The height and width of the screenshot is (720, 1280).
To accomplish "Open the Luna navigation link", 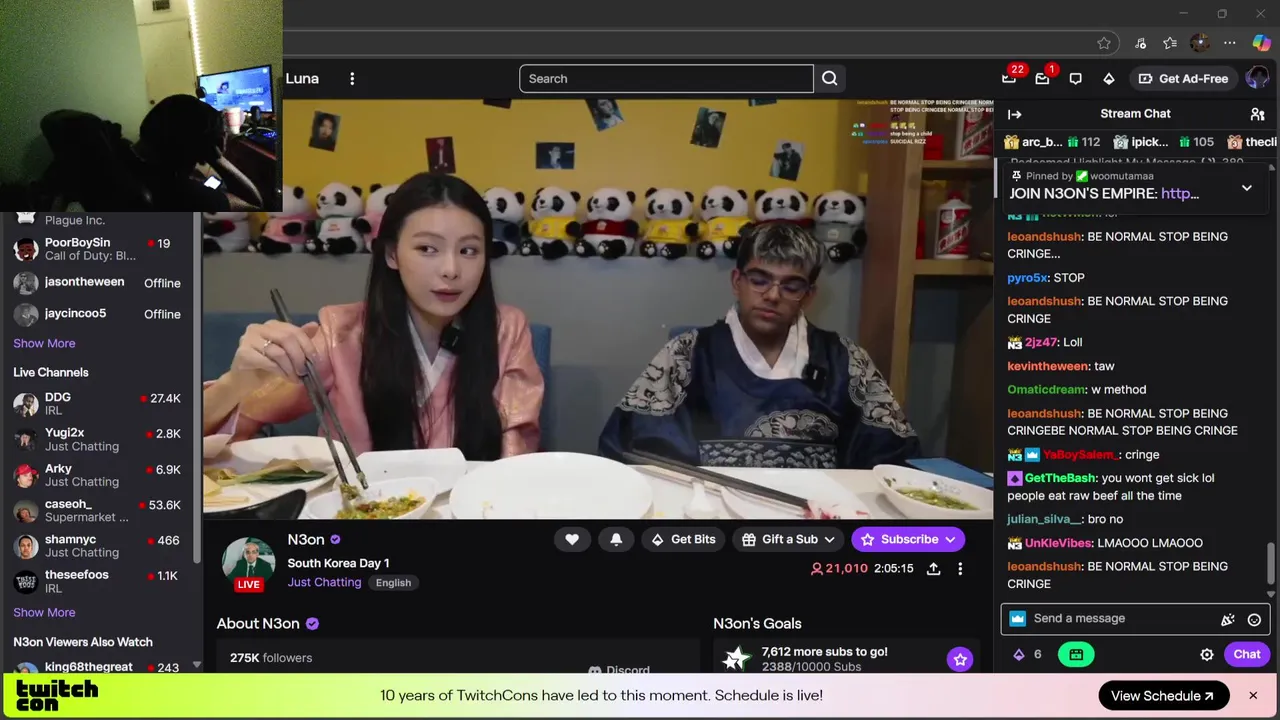I will (302, 79).
